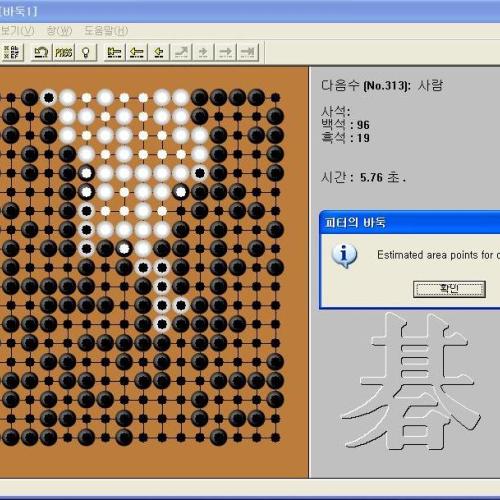This screenshot has width=500, height=500.
Task: Click the long right-arrow fast-forward icon
Action: (x=226, y=52)
